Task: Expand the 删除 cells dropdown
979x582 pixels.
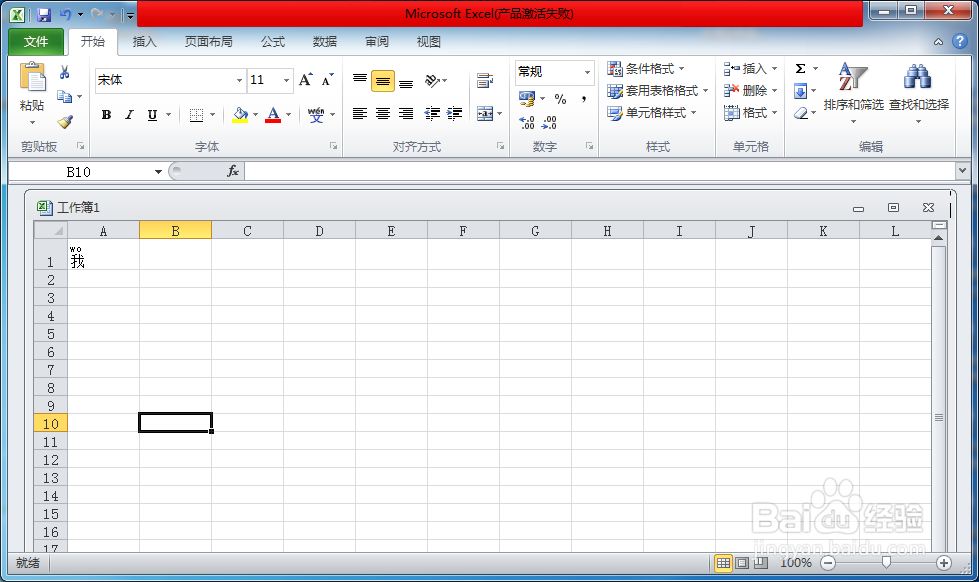Action: pyautogui.click(x=774, y=91)
